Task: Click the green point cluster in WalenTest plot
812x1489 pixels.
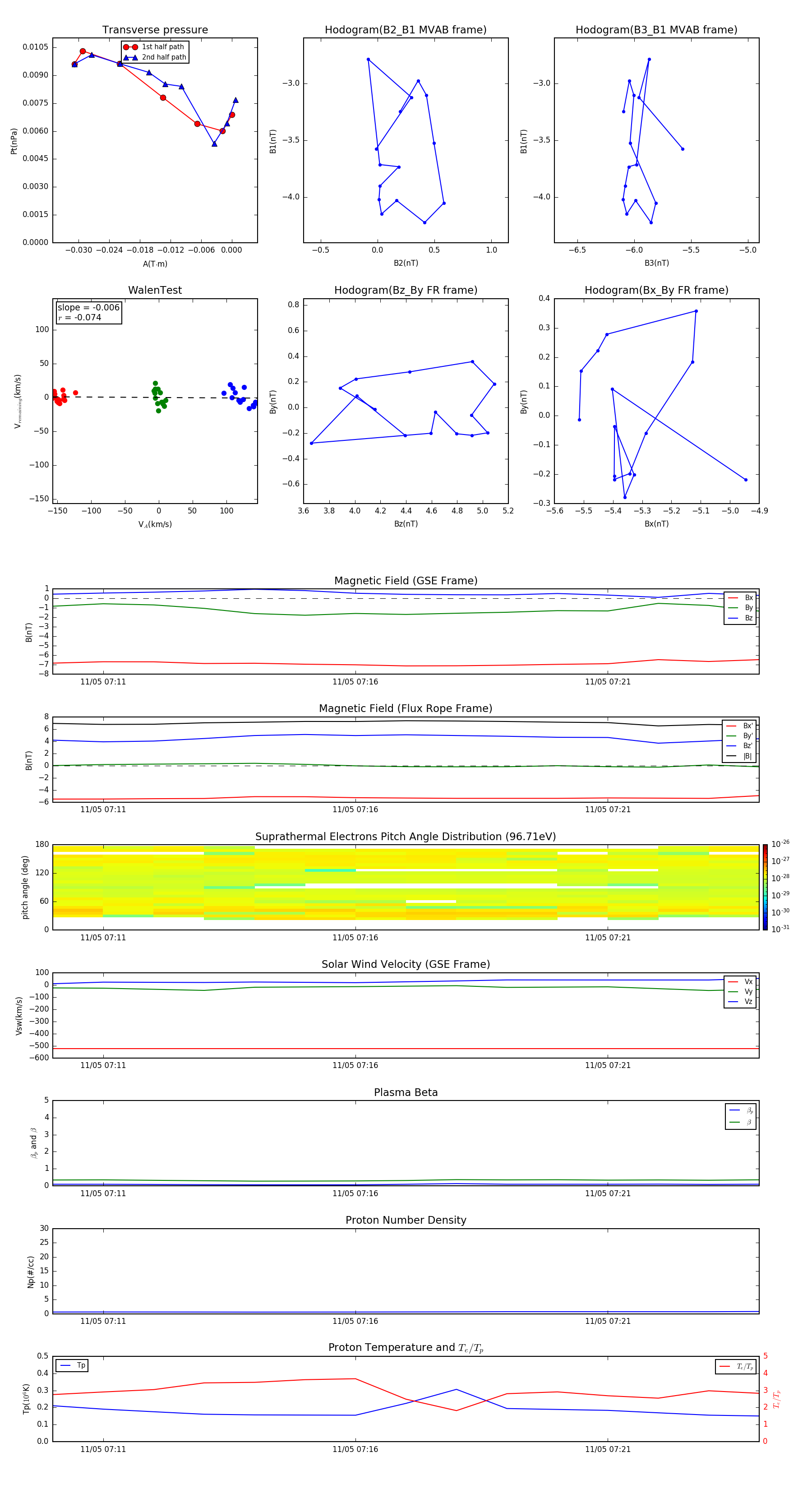Action: [159, 397]
